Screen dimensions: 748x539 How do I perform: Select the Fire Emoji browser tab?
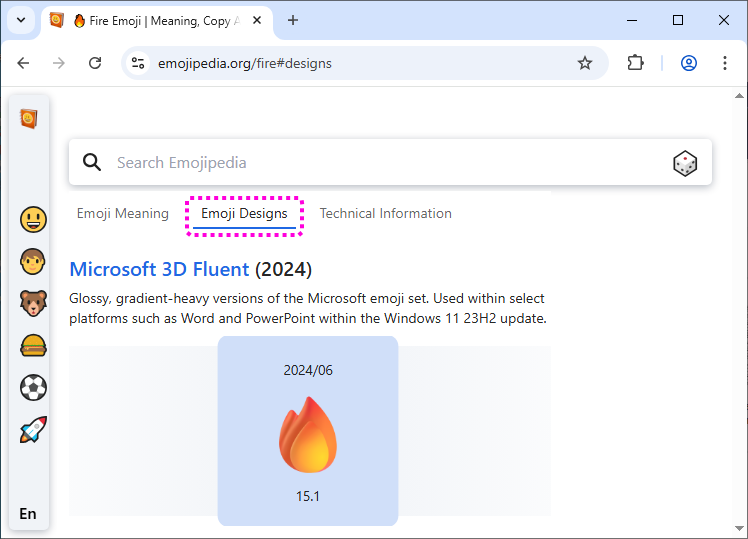[x=157, y=21]
